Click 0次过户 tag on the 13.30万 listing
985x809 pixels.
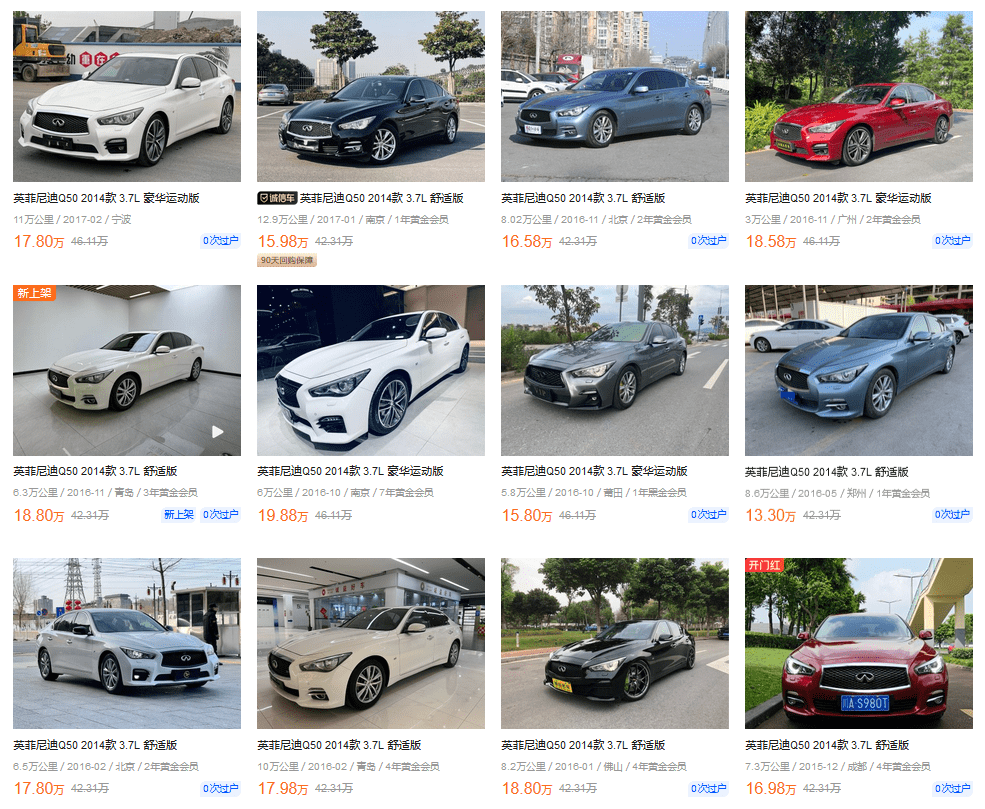pos(952,514)
